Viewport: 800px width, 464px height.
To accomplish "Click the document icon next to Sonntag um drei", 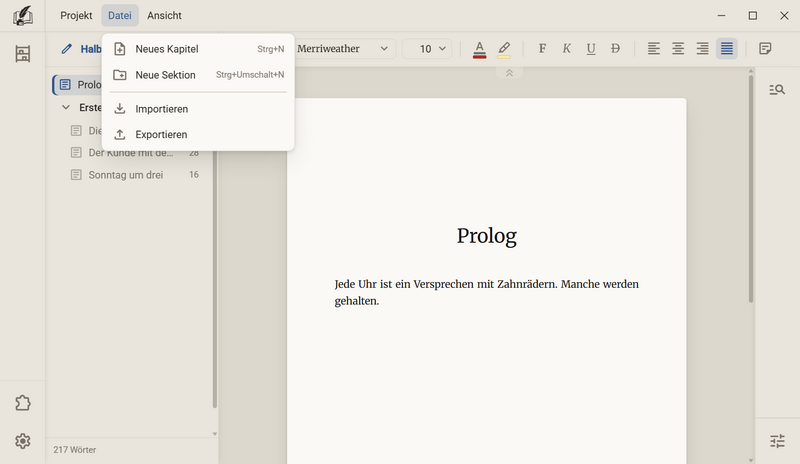I will tap(76, 175).
